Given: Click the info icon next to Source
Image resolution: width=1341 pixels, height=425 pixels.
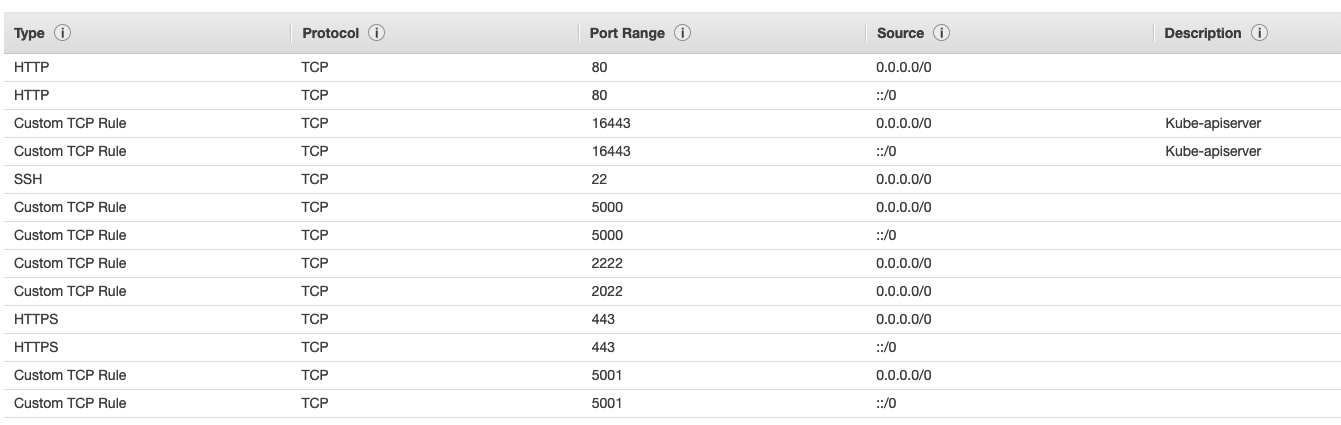Looking at the screenshot, I should (941, 34).
